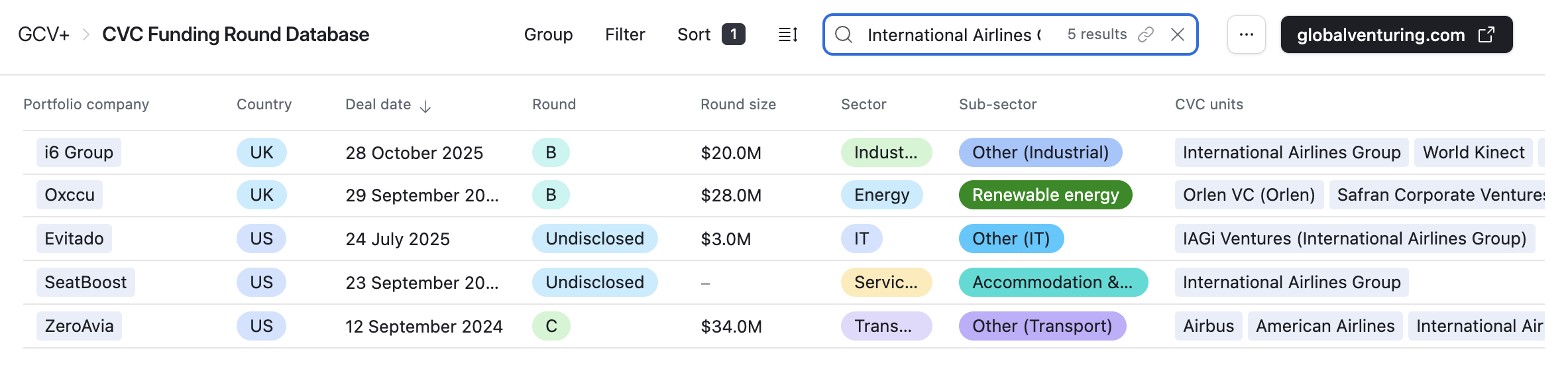This screenshot has height=375, width=1568.
Task: Click the Round size column header
Action: (x=738, y=104)
